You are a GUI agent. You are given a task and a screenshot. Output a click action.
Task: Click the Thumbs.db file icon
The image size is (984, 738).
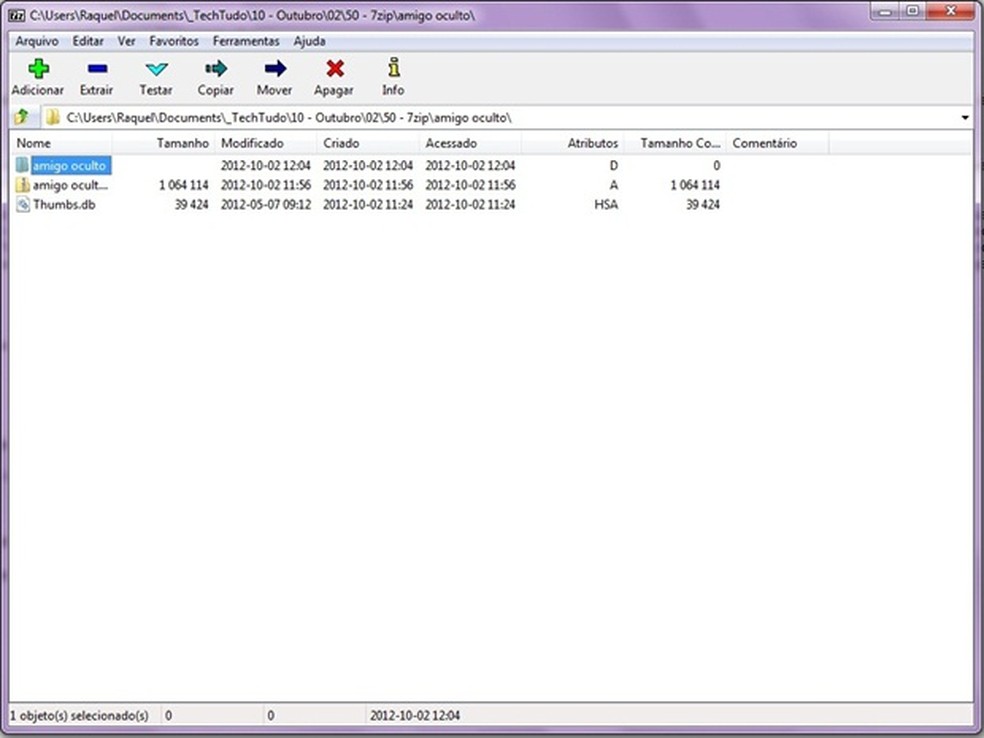23,204
